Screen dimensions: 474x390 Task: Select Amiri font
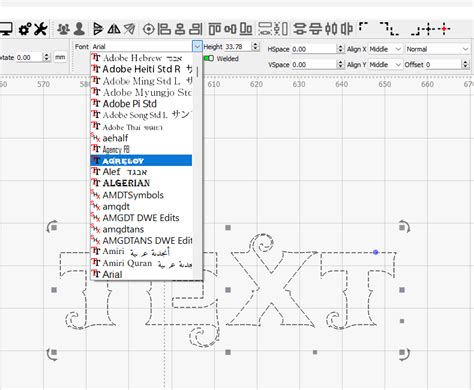[141, 252]
